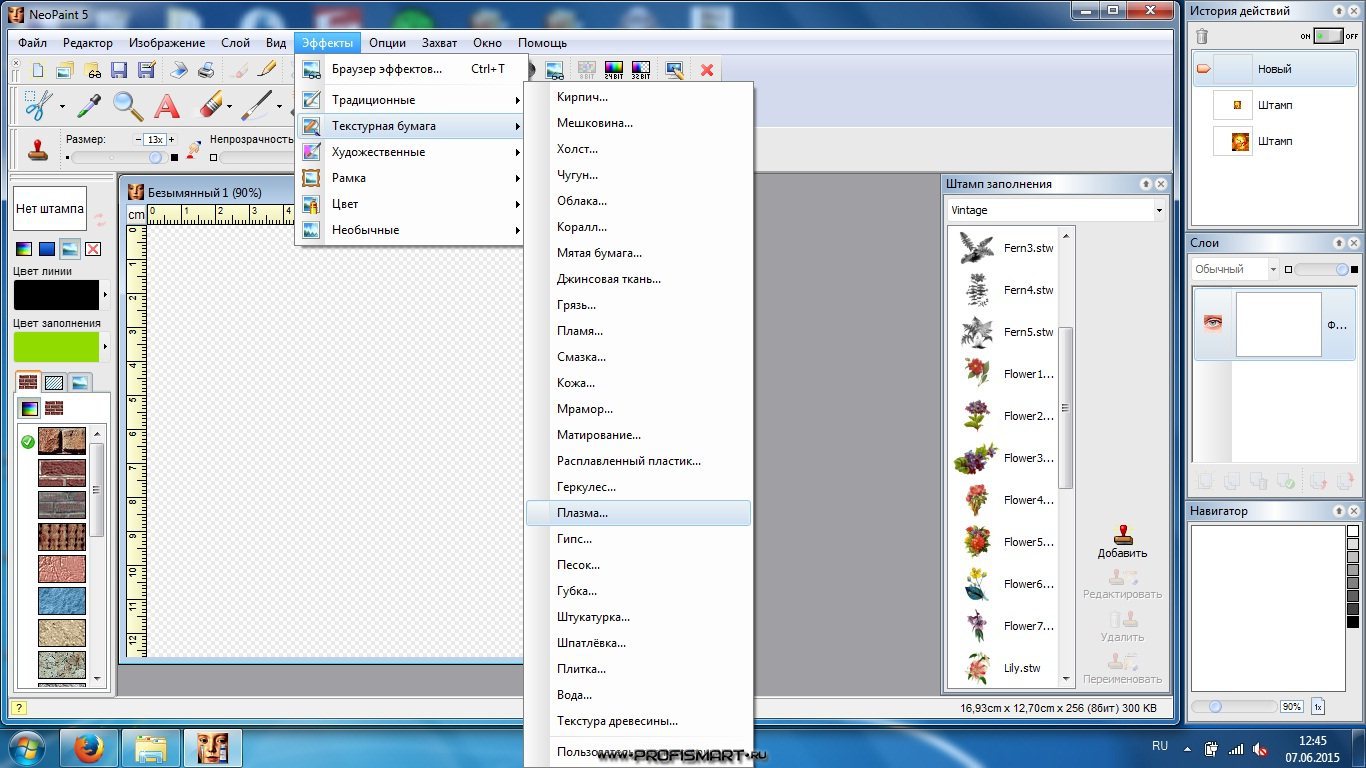Select Кирпич texture effect
This screenshot has height=768, width=1366.
638,97
